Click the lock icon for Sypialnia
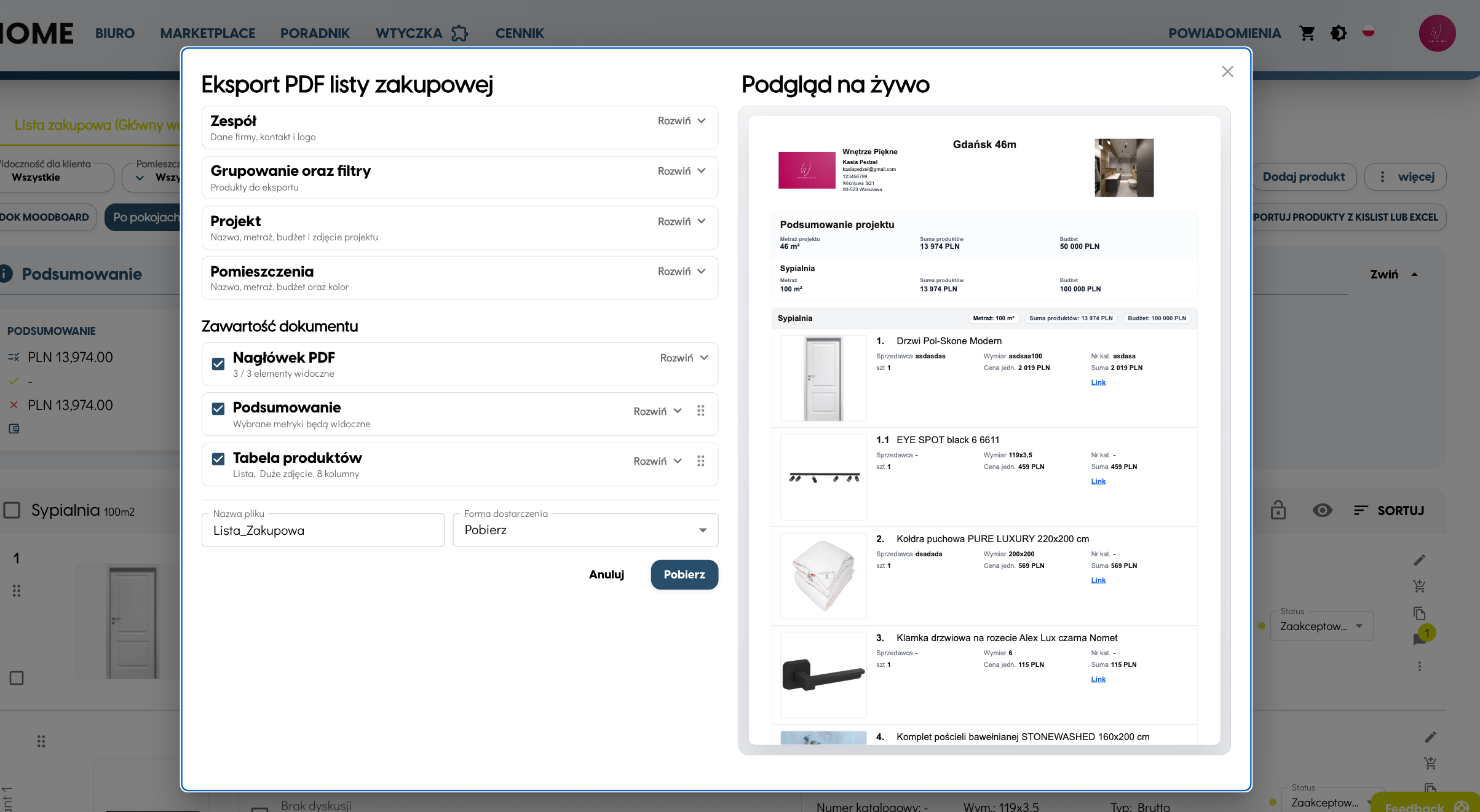Viewport: 1480px width, 812px height. [1278, 510]
